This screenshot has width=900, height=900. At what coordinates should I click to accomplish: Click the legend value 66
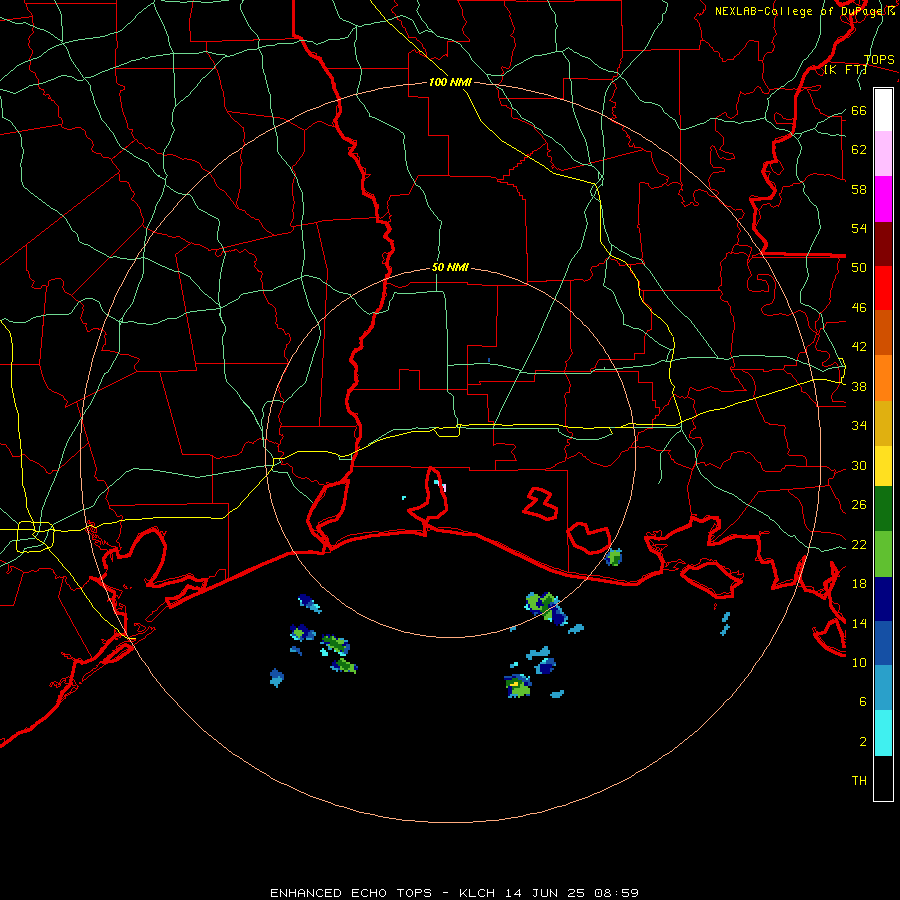859,110
